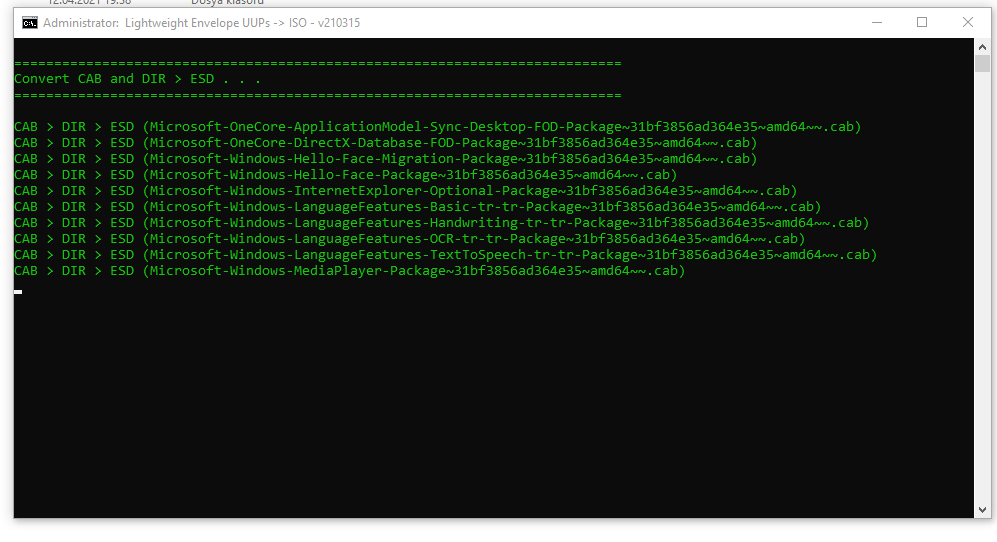Click the OneCore-DirectX-Database-FOD-Package line
Viewport: 997px width, 542px height.
click(385, 142)
